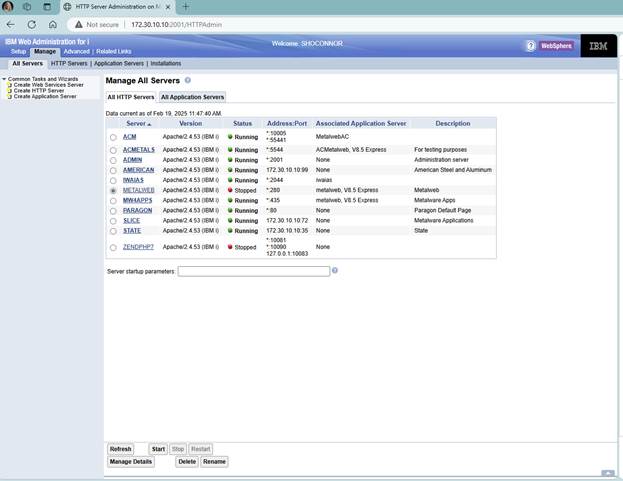Select the SLICE server radio button
623x481 pixels.
tap(113, 221)
